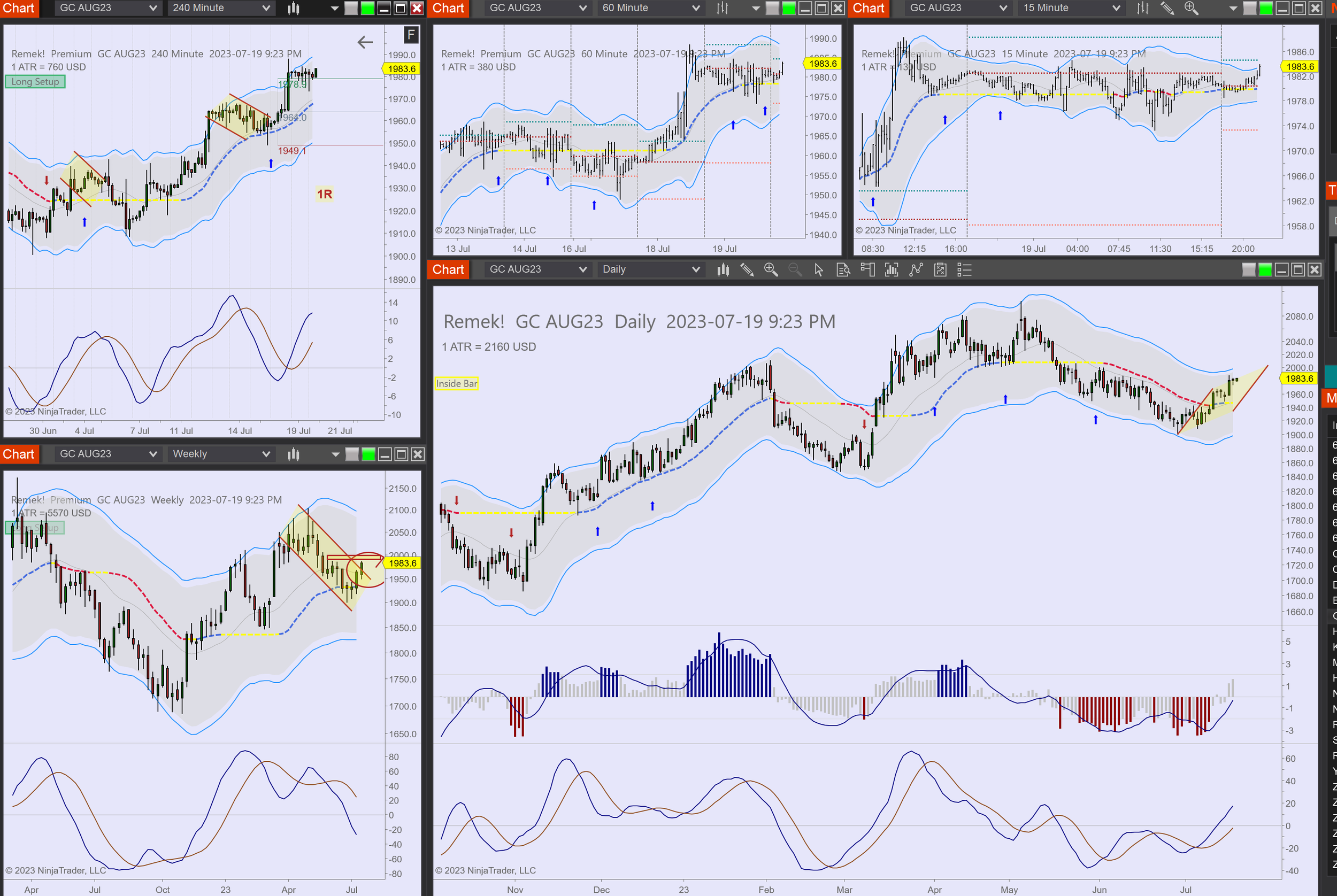
Task: Toggle green link button on Weekly chart
Action: pyautogui.click(x=368, y=454)
